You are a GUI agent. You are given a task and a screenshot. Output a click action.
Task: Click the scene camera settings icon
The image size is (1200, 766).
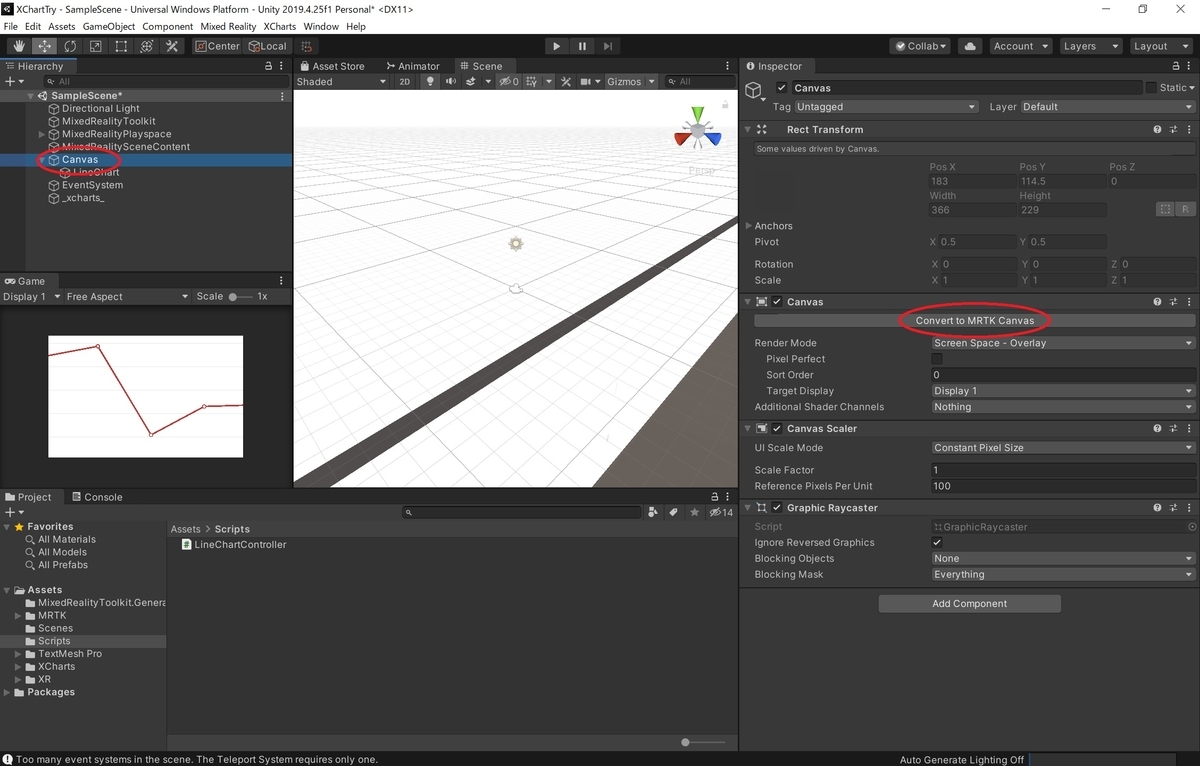[585, 81]
